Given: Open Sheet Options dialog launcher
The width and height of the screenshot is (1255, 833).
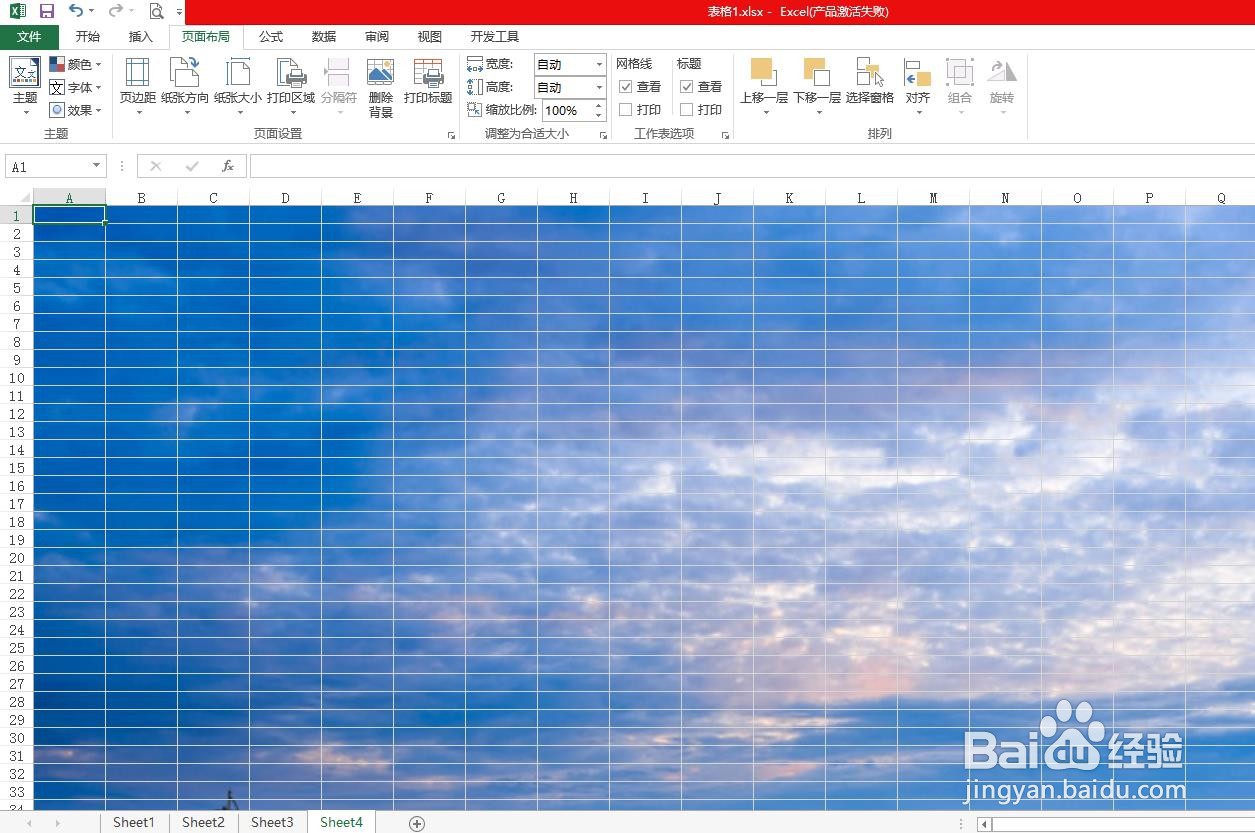Looking at the screenshot, I should 725,135.
